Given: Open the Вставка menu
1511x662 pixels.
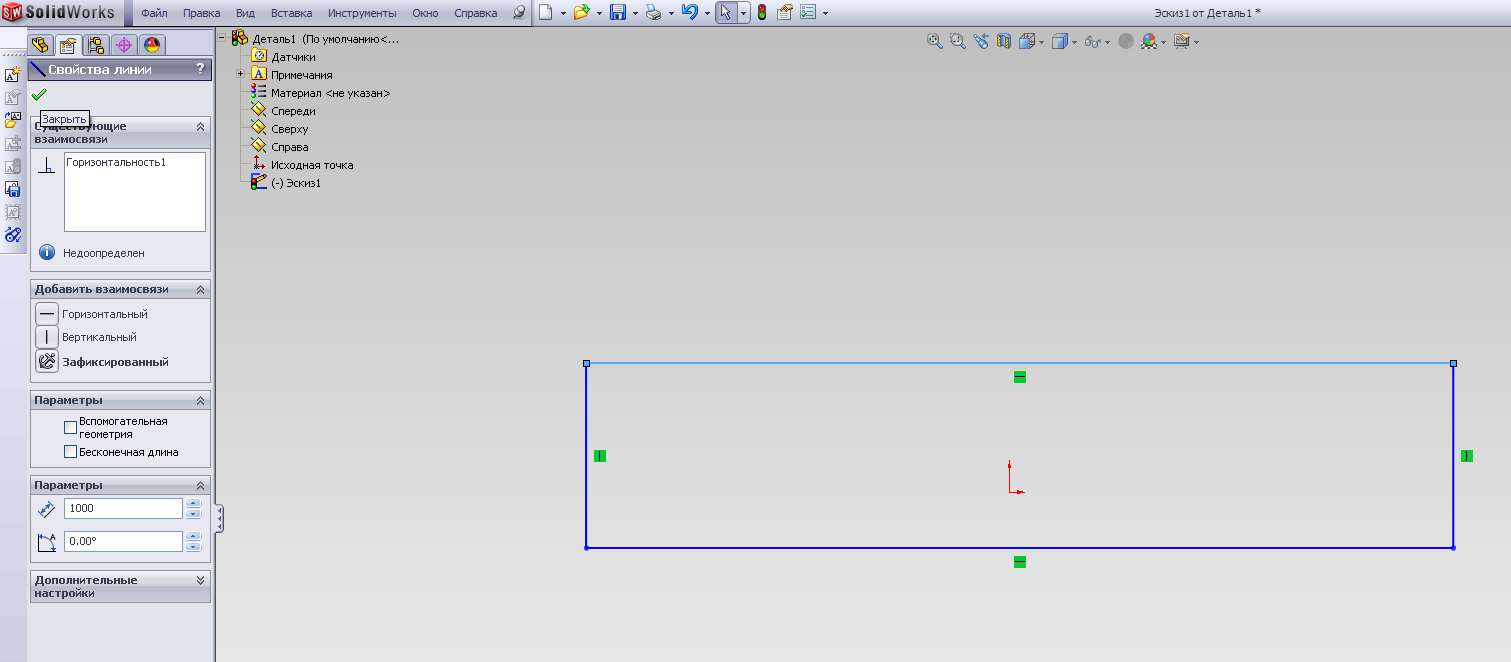Looking at the screenshot, I should point(291,13).
